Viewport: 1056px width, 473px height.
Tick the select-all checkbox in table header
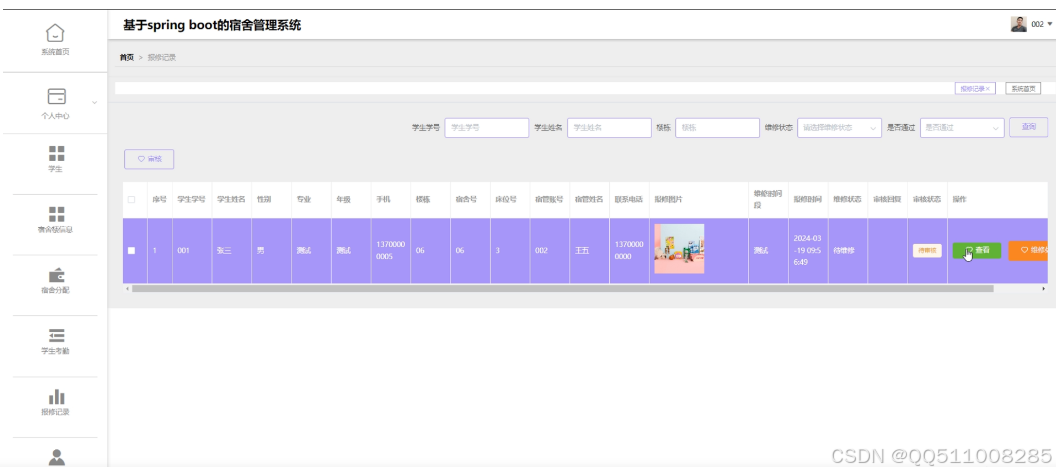pos(131,199)
